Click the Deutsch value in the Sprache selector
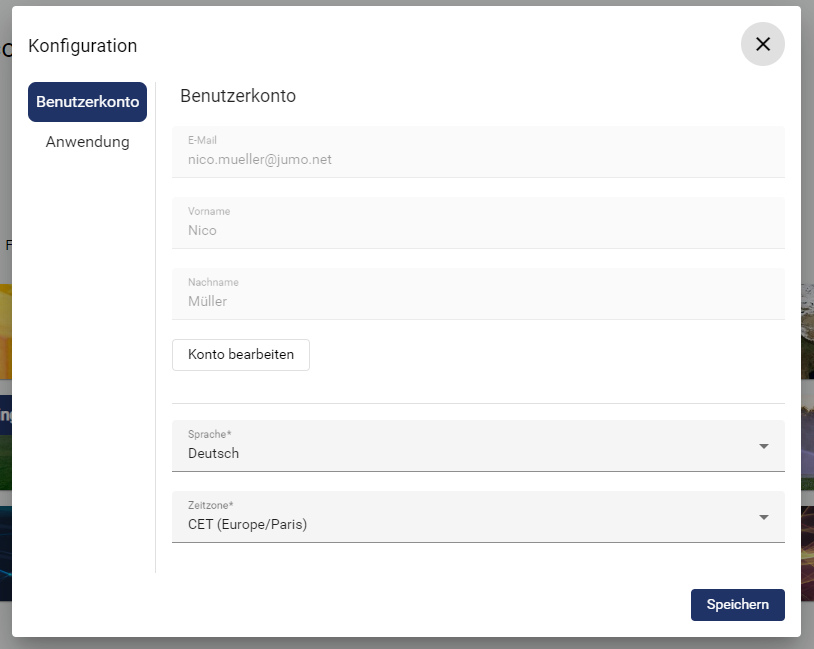Image resolution: width=814 pixels, height=649 pixels. (x=214, y=454)
